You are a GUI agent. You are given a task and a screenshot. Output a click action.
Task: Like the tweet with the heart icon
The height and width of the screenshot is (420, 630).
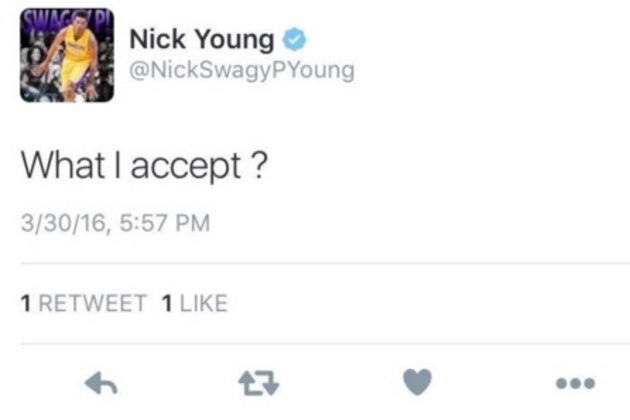pyautogui.click(x=417, y=382)
